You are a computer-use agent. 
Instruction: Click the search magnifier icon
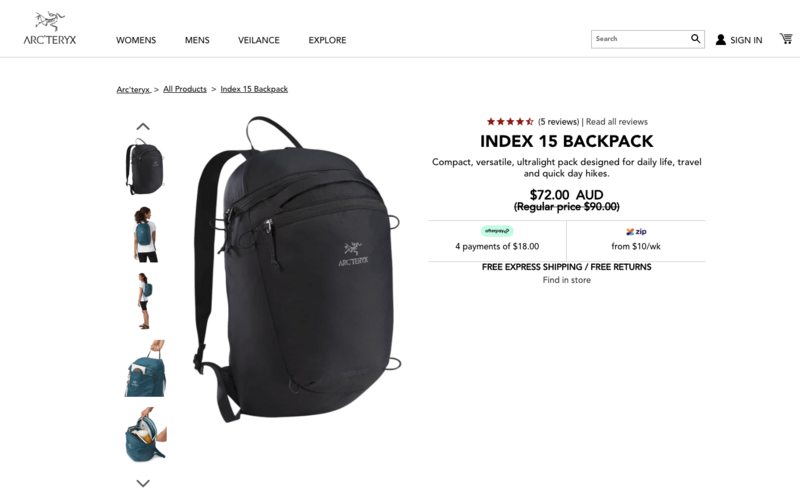[x=695, y=39]
